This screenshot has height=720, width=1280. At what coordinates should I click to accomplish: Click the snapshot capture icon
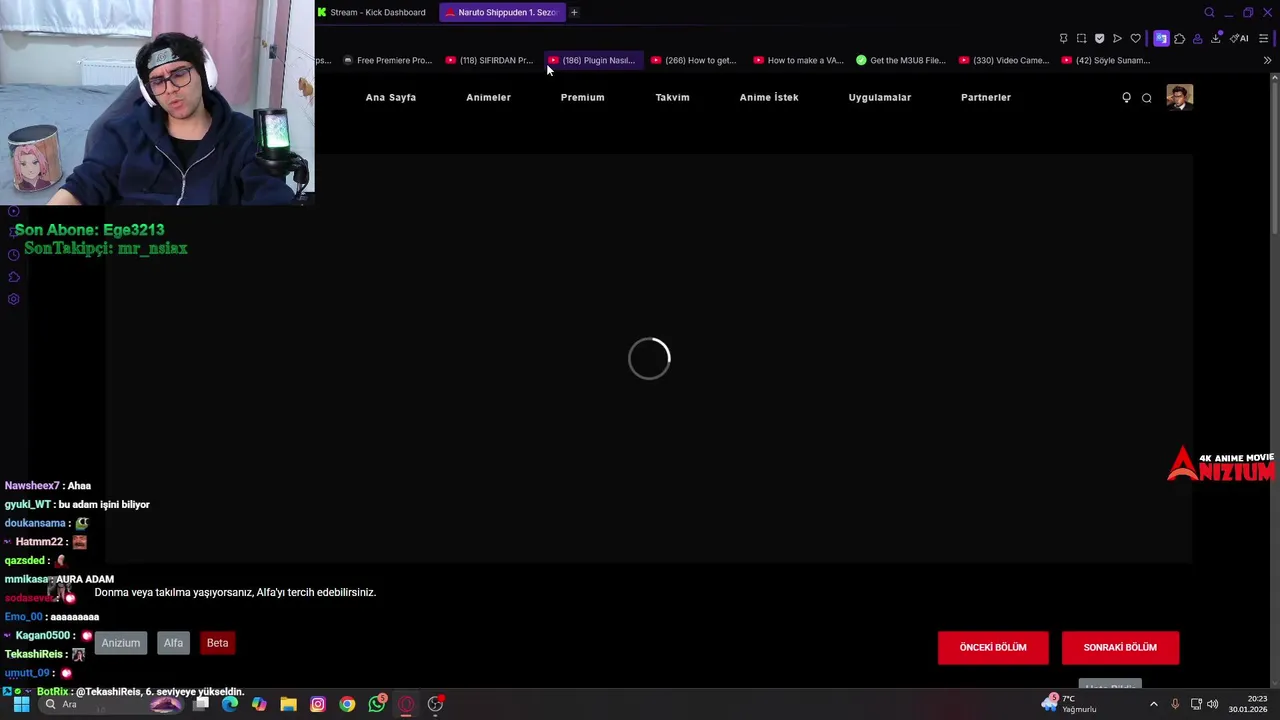click(x=1081, y=39)
